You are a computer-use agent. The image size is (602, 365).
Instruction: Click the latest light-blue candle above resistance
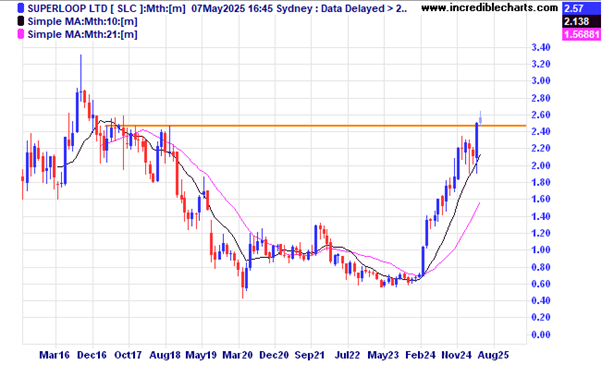[x=480, y=118]
